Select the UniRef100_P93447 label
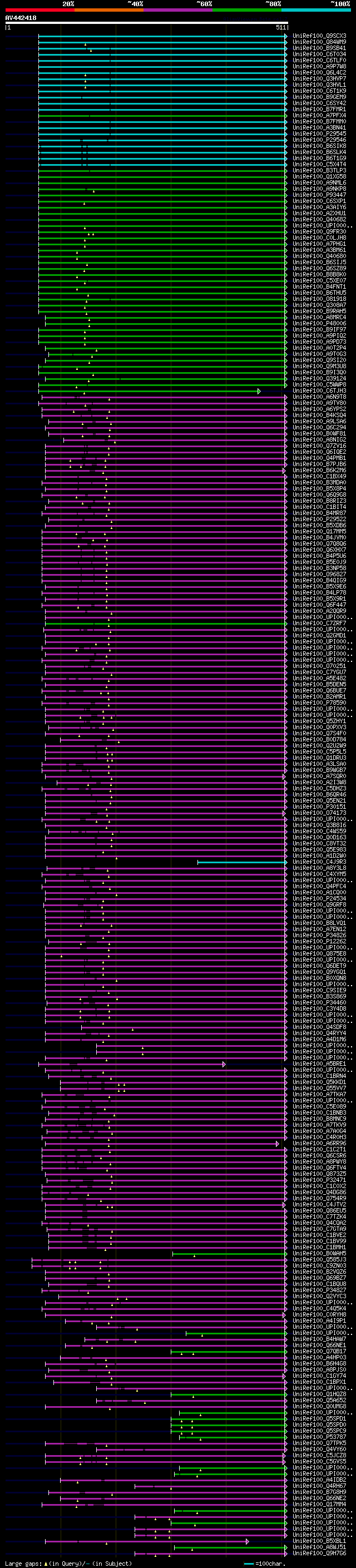 [319, 195]
